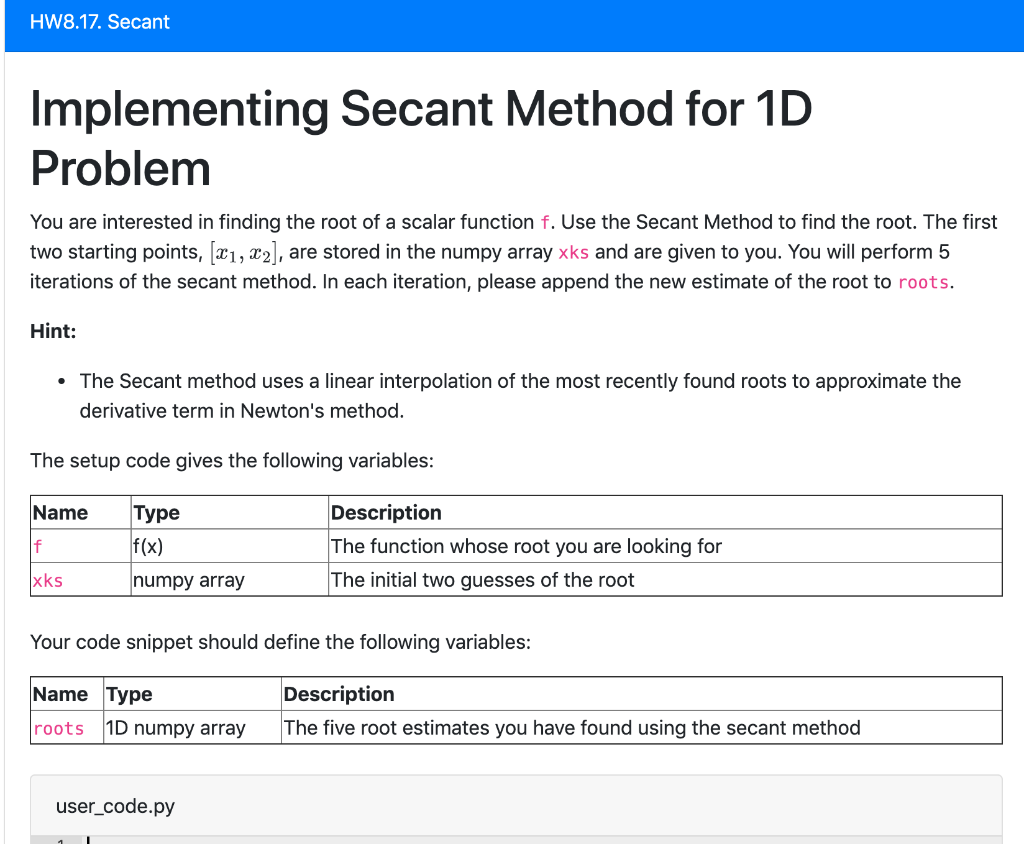Select the user_code.py file tab
This screenshot has height=844, width=1024.
(114, 806)
